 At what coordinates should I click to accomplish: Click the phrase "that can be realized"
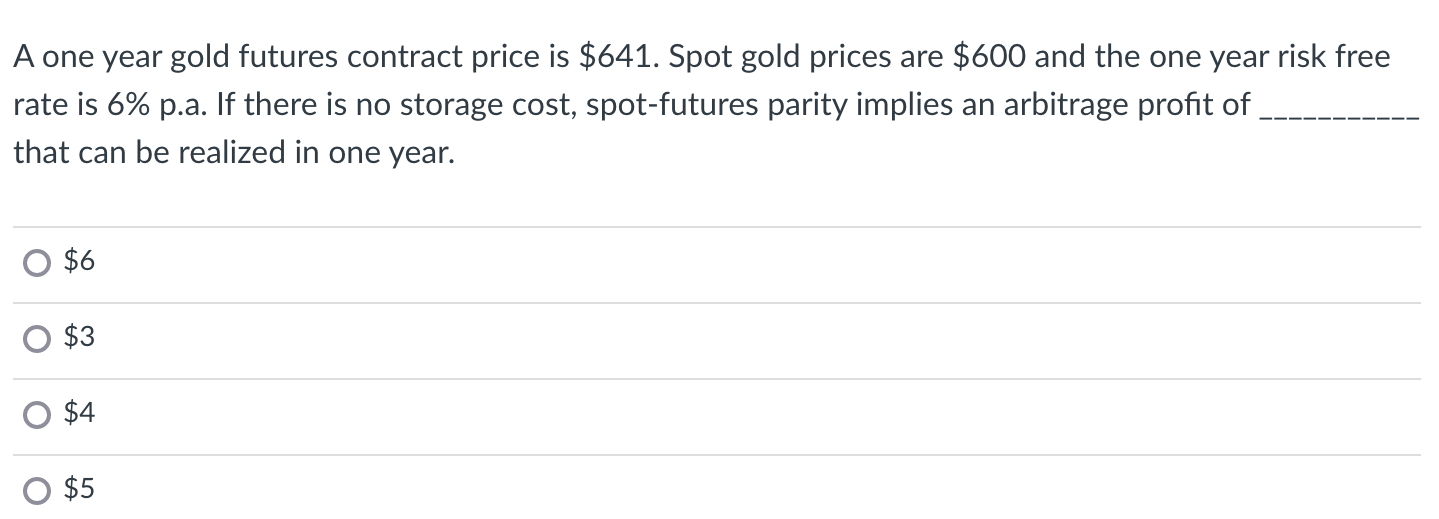point(150,153)
